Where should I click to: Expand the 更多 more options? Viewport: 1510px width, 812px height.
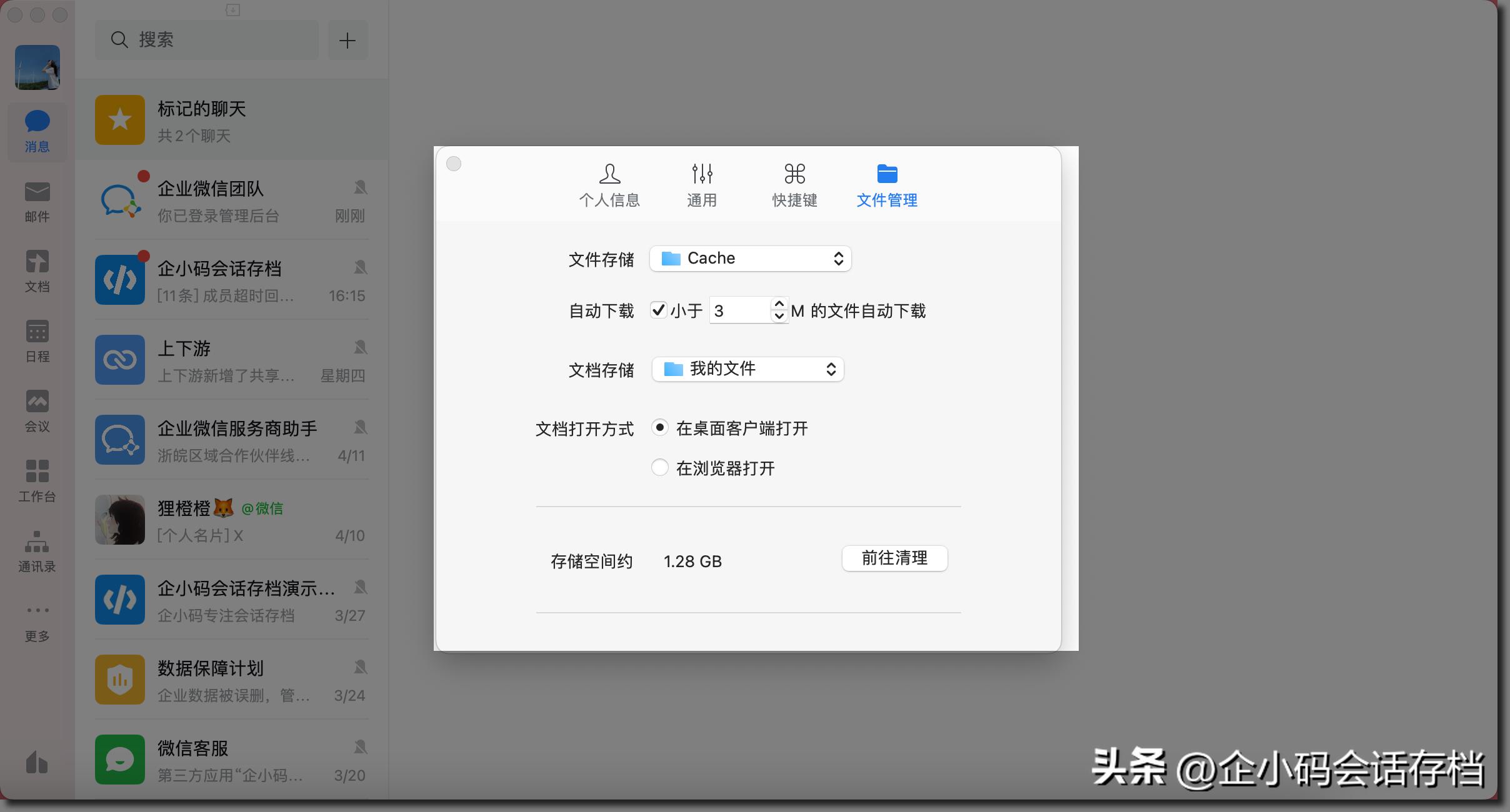[x=37, y=621]
